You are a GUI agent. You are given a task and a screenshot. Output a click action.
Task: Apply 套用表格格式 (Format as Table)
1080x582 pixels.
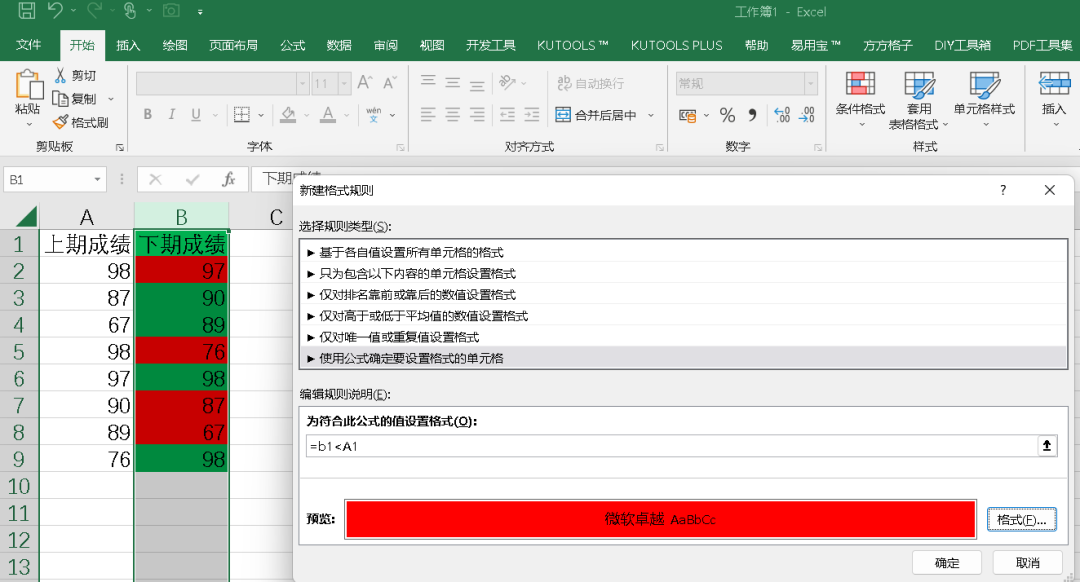pyautogui.click(x=919, y=99)
